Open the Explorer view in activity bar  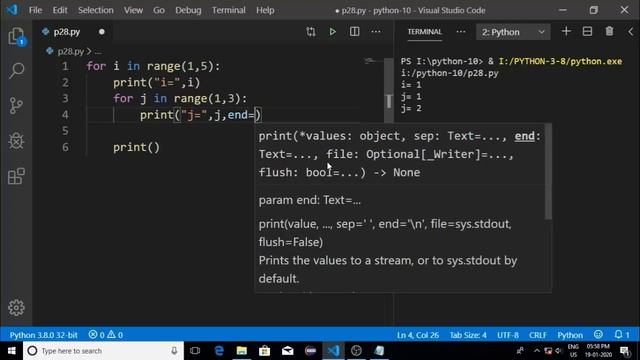tap(16, 37)
